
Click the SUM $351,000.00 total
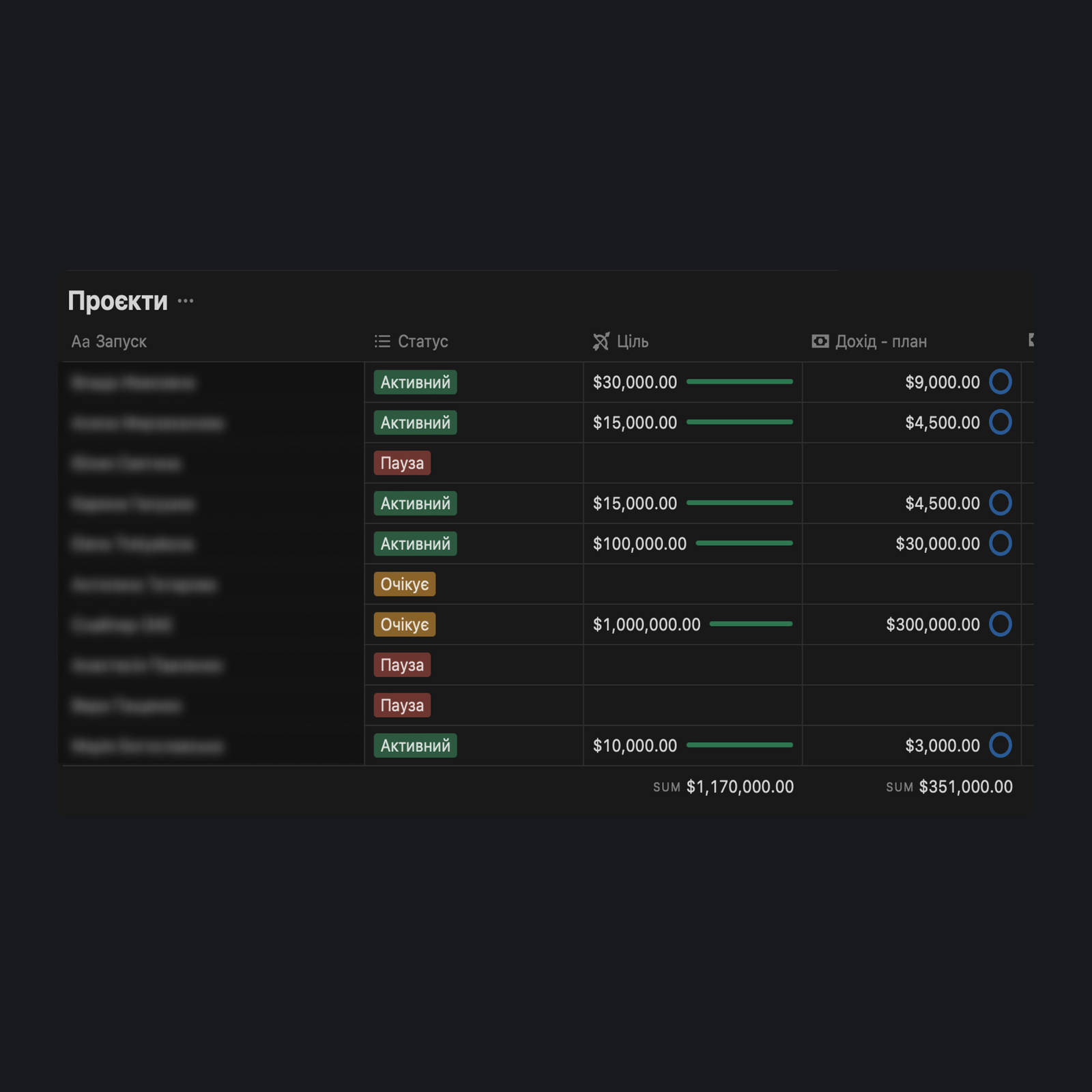click(949, 787)
